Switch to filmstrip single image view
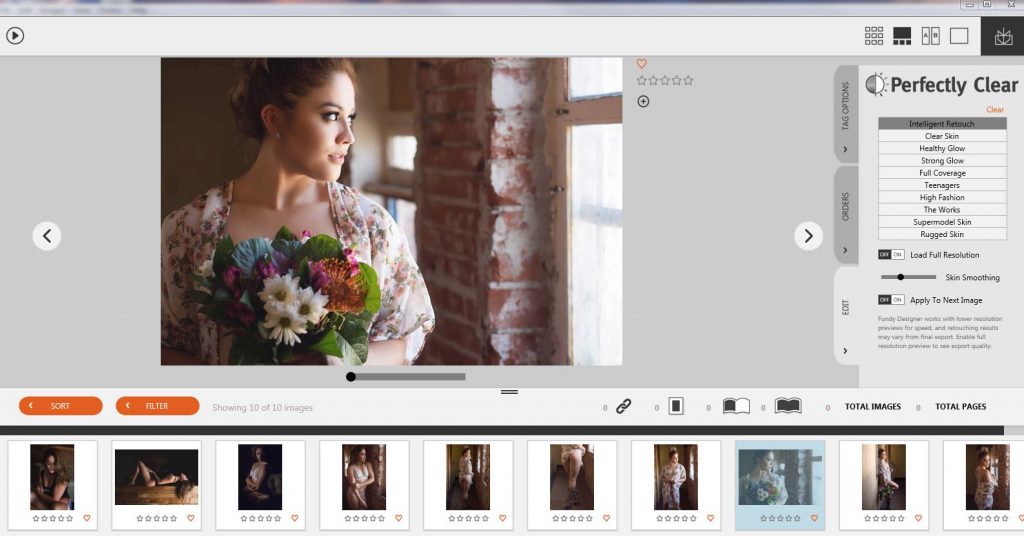The image size is (1024, 536). coord(902,36)
